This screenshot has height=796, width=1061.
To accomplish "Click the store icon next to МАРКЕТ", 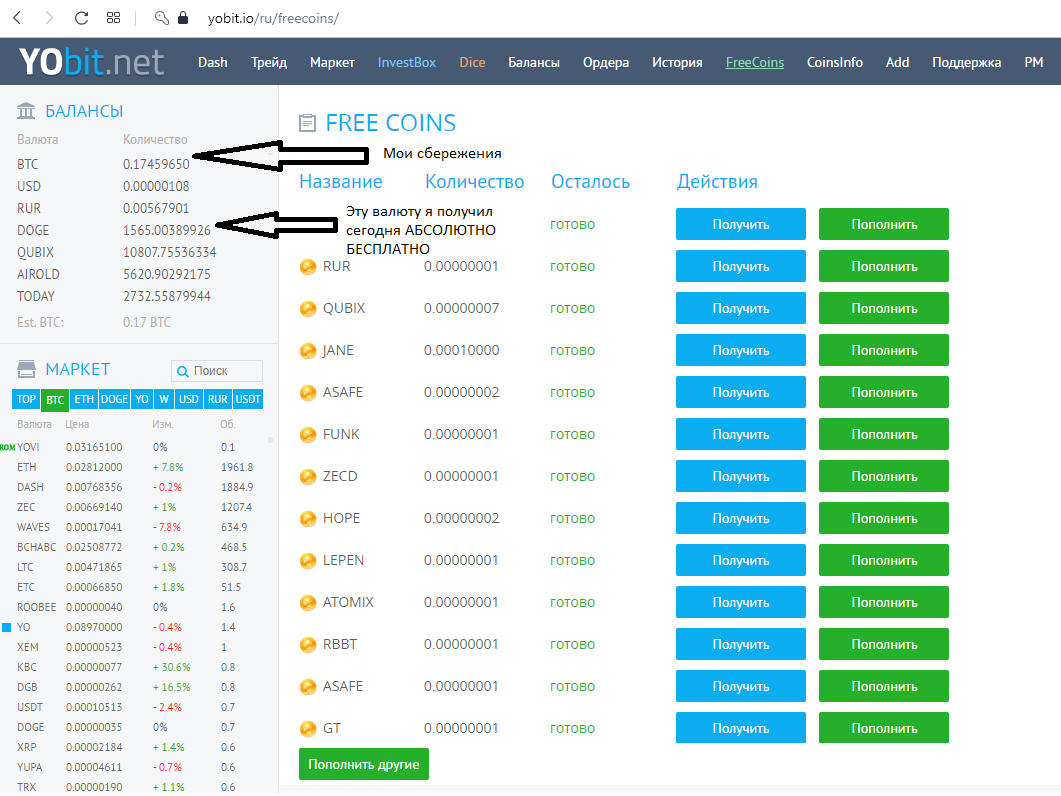I will [x=26, y=369].
